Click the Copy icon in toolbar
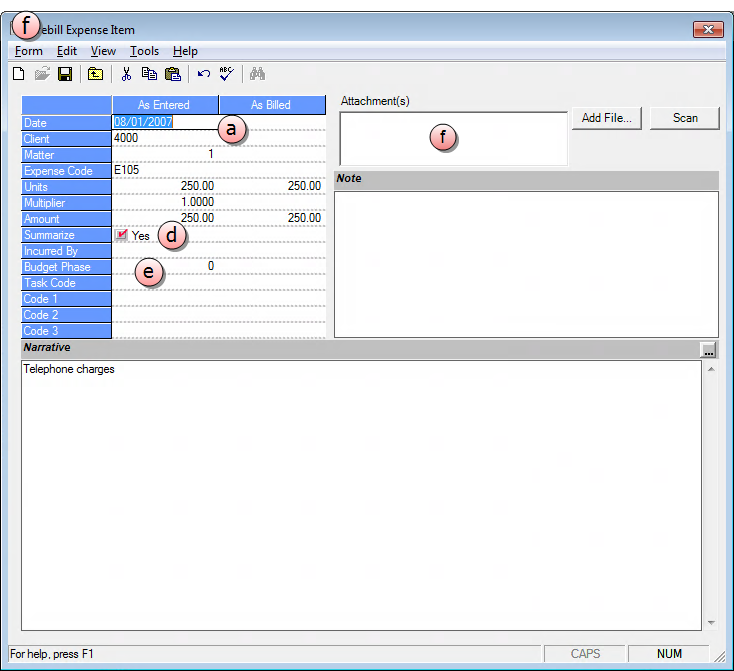The height and width of the screenshot is (671, 734). click(x=149, y=74)
